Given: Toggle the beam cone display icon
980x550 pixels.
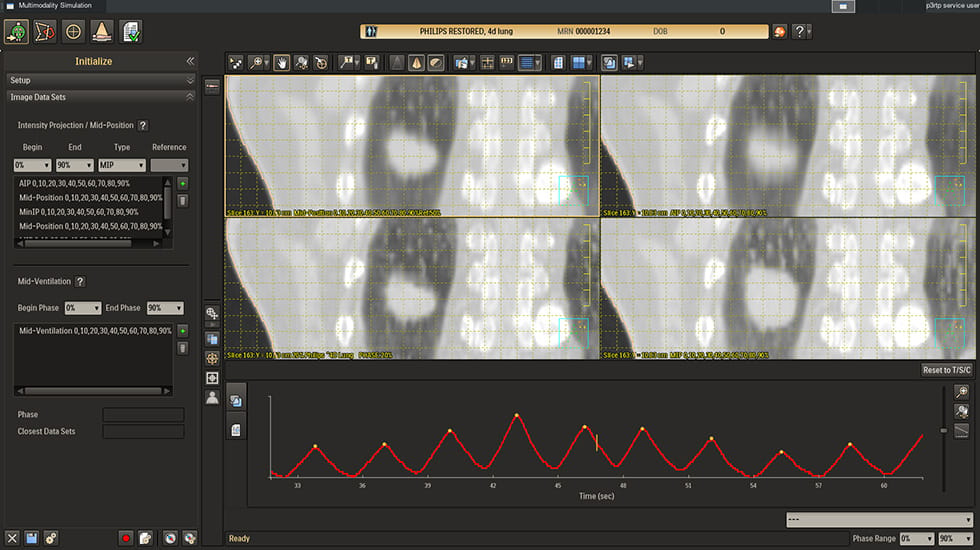Looking at the screenshot, I should click(x=416, y=62).
